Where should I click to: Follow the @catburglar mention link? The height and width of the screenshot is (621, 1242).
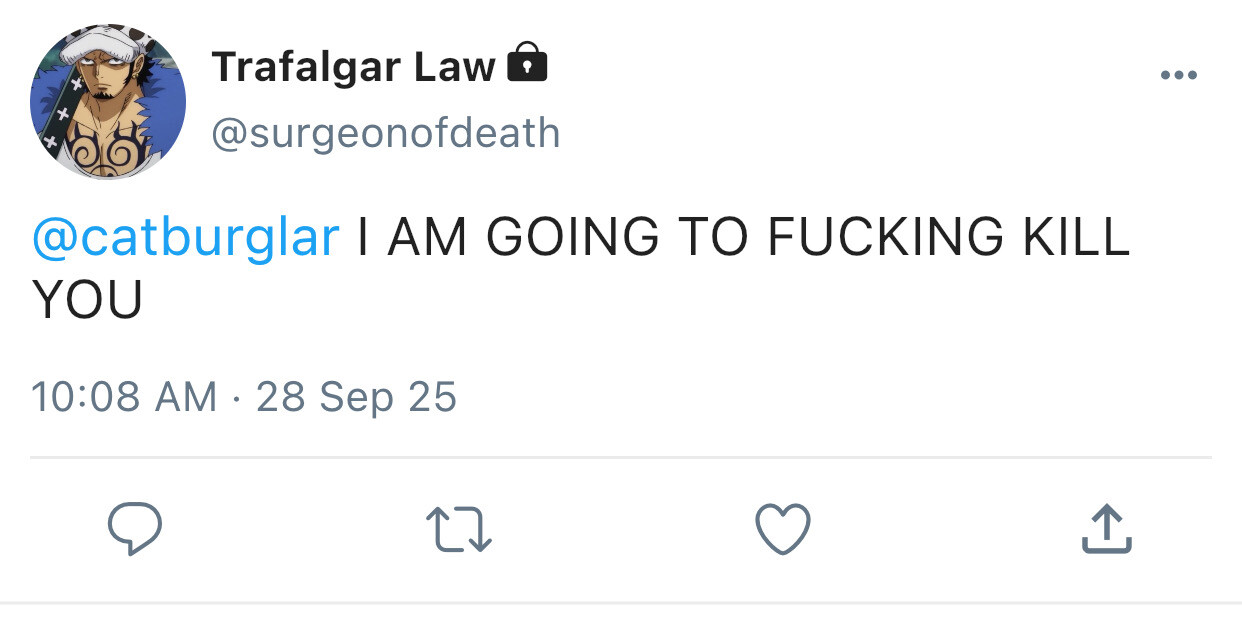pyautogui.click(x=186, y=237)
